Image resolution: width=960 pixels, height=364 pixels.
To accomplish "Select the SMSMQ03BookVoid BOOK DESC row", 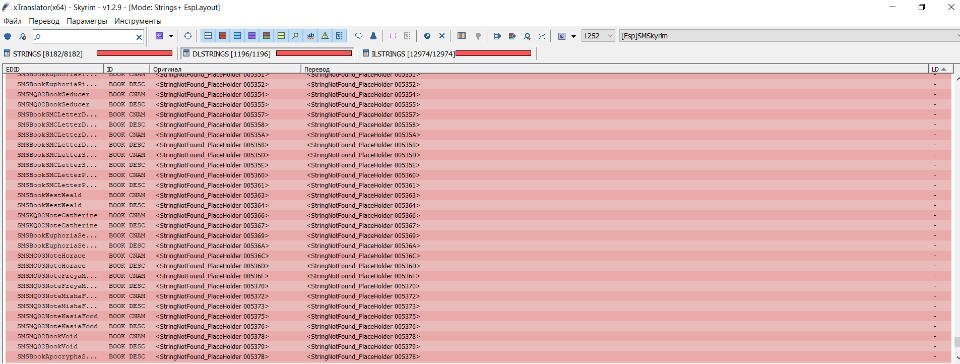I will pos(478,346).
